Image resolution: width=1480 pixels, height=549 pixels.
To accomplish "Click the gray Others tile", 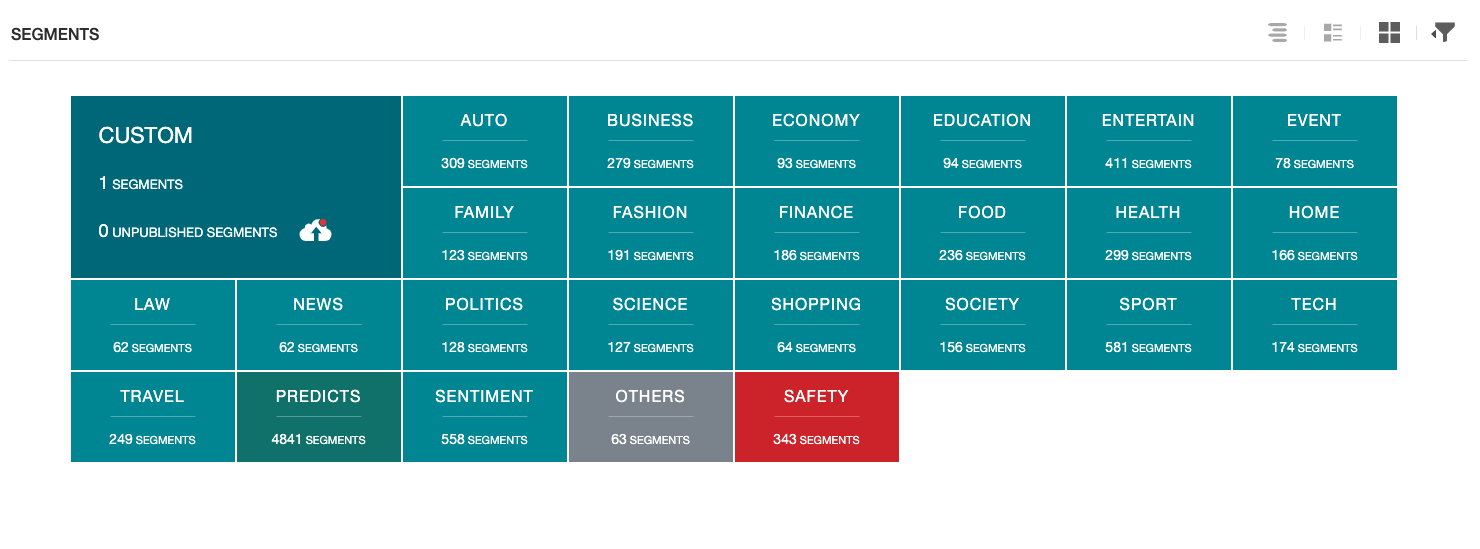I will 650,417.
